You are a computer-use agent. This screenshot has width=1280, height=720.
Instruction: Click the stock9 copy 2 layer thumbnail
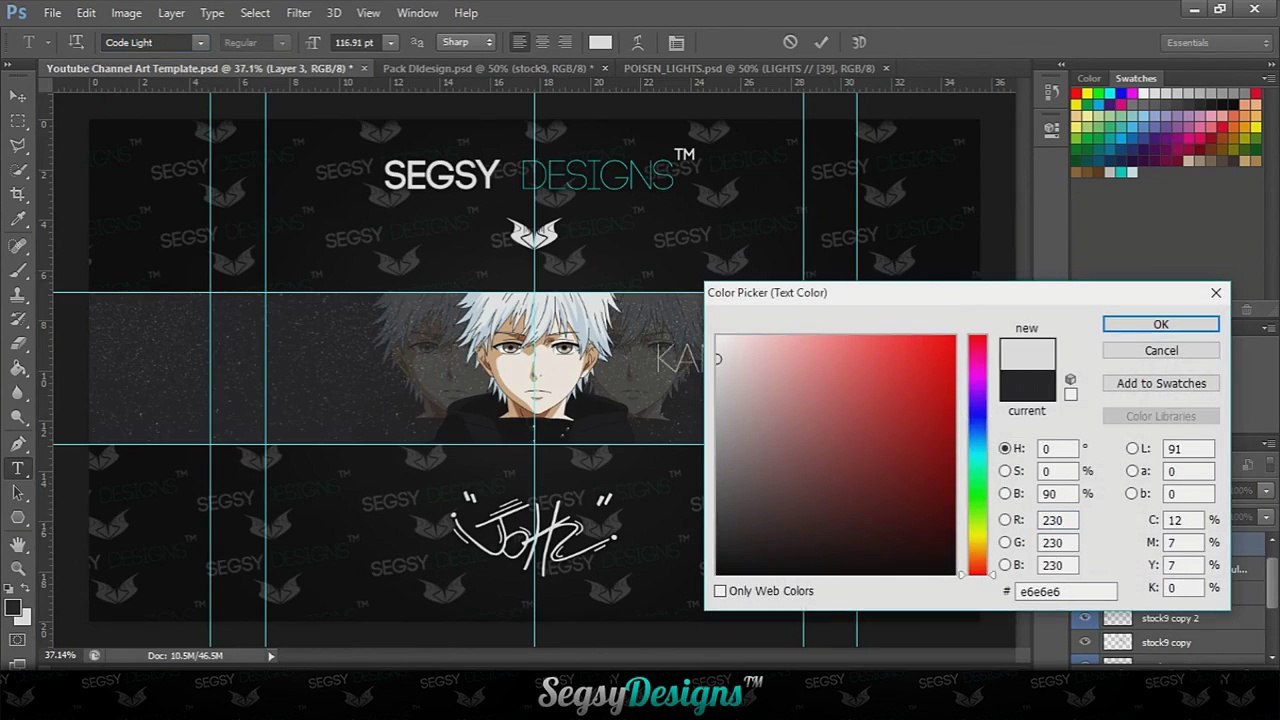[1117, 618]
